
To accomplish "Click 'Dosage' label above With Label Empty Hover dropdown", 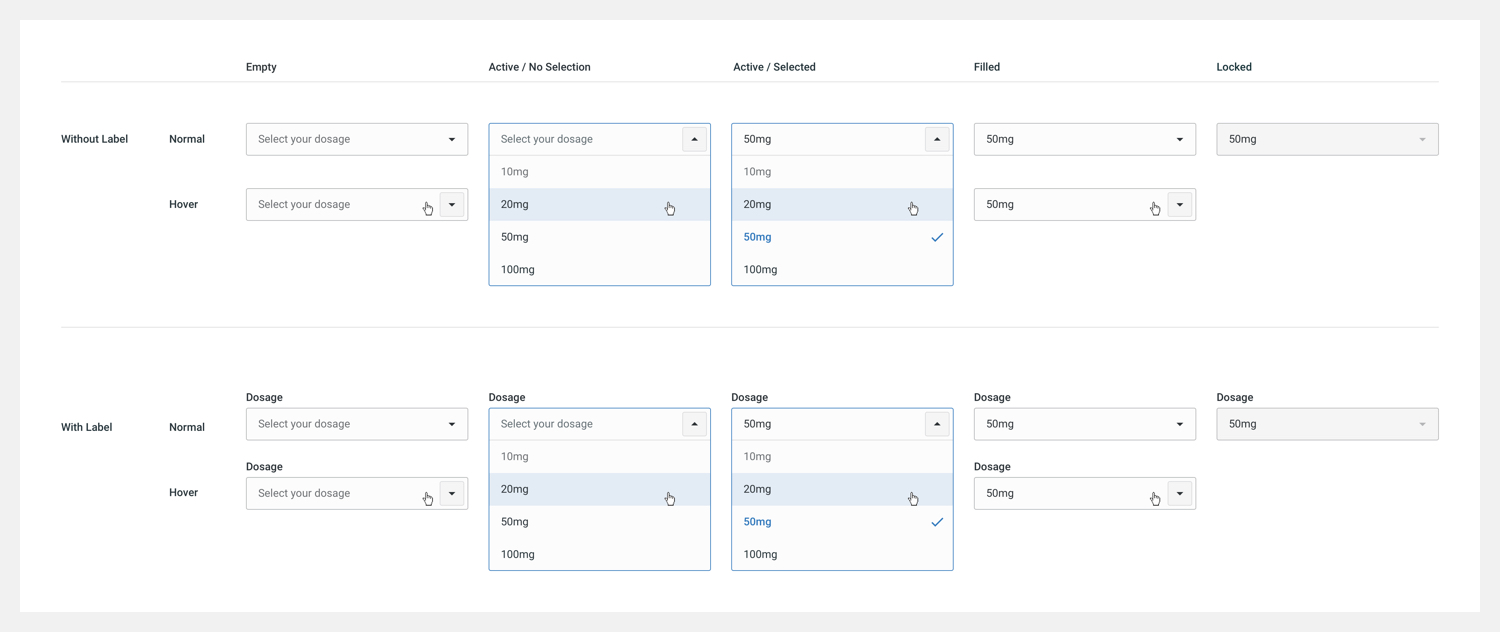I will pyautogui.click(x=264, y=466).
